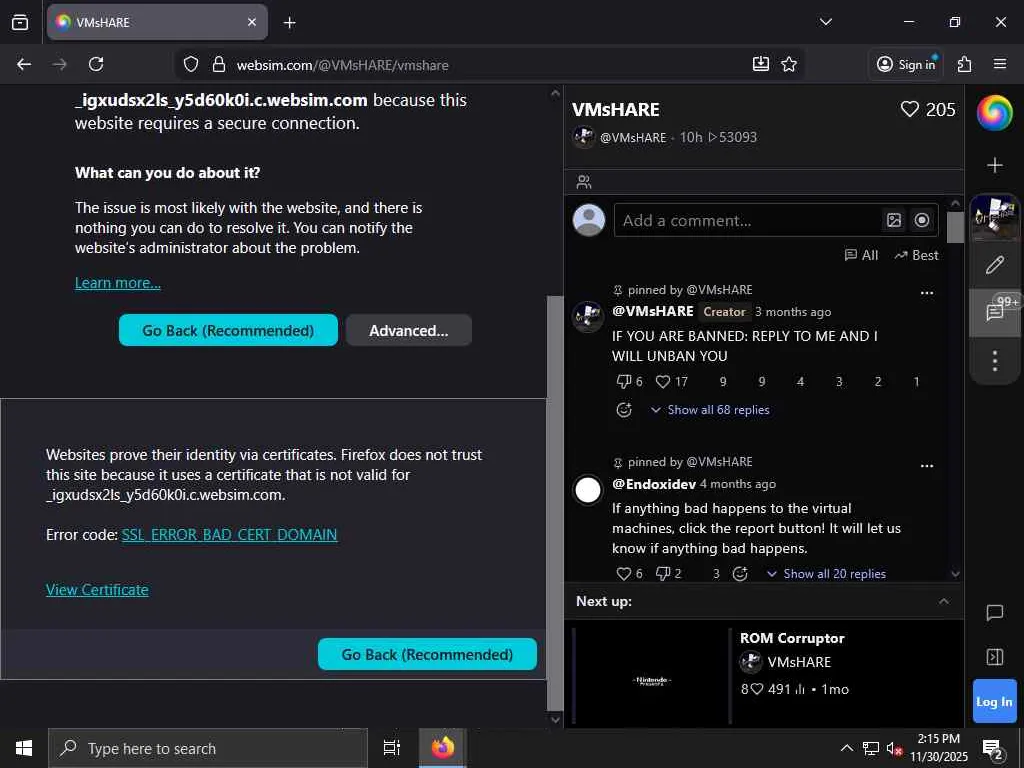Open @VMsHARE author profile under title
The width and height of the screenshot is (1024, 768).
633,137
